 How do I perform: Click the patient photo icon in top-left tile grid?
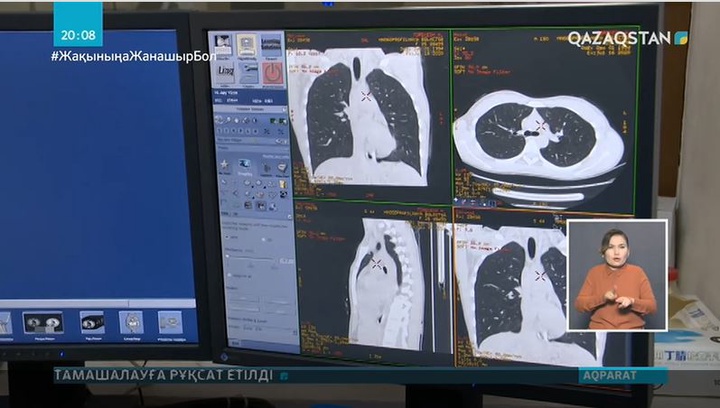(x=223, y=45)
